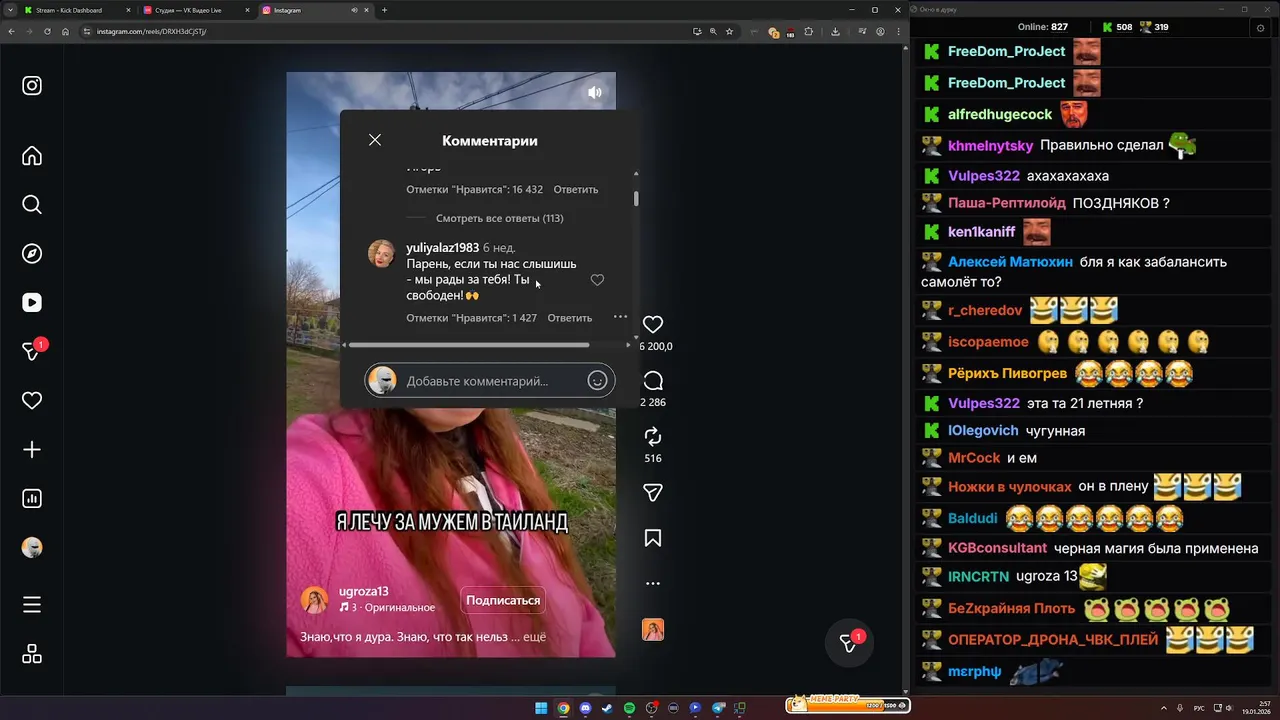1280x720 pixels.
Task: Open yuliyalaz1983 comment options dots
Action: (x=620, y=317)
